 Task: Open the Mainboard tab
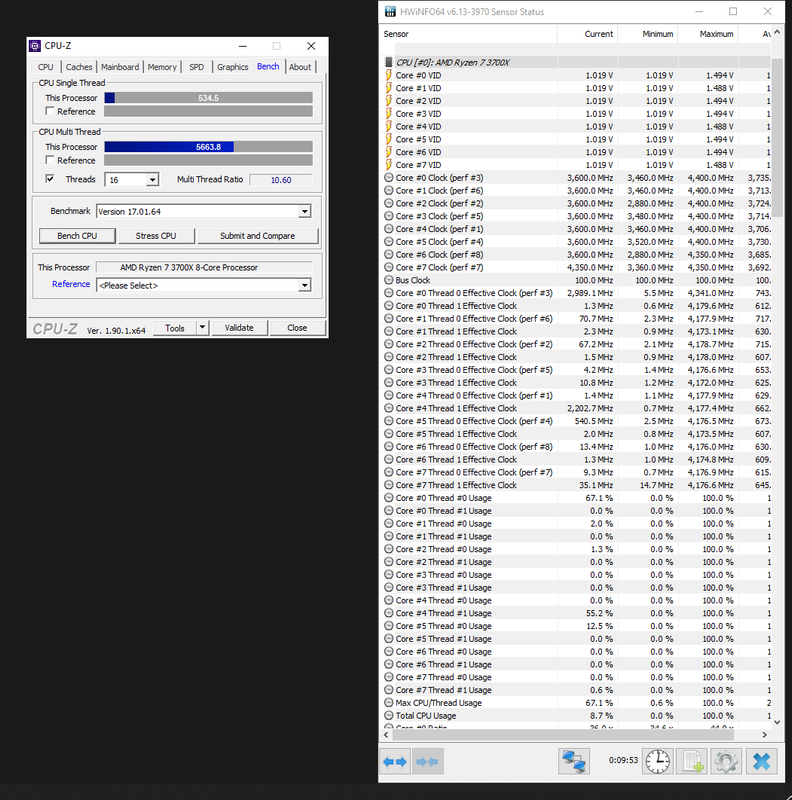pyautogui.click(x=120, y=67)
